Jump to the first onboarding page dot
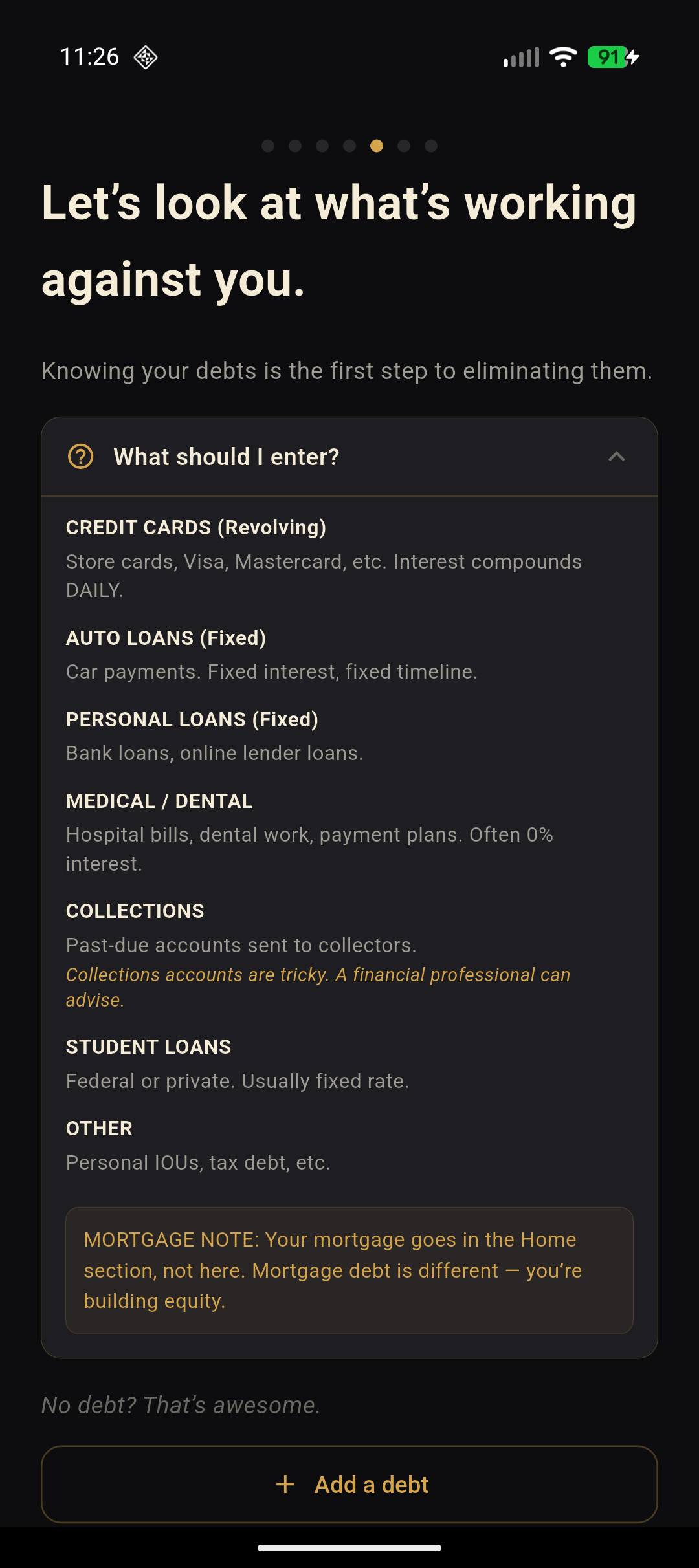Screen dimensions: 699x1568 268,146
